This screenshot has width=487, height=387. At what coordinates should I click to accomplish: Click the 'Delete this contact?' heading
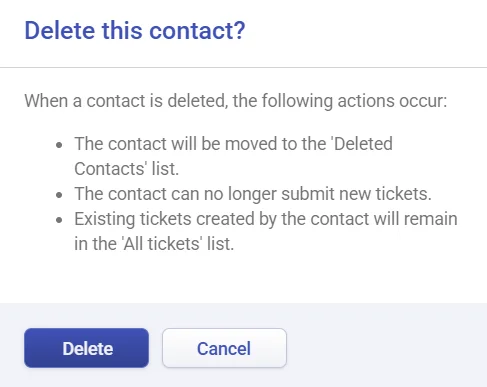(x=135, y=31)
